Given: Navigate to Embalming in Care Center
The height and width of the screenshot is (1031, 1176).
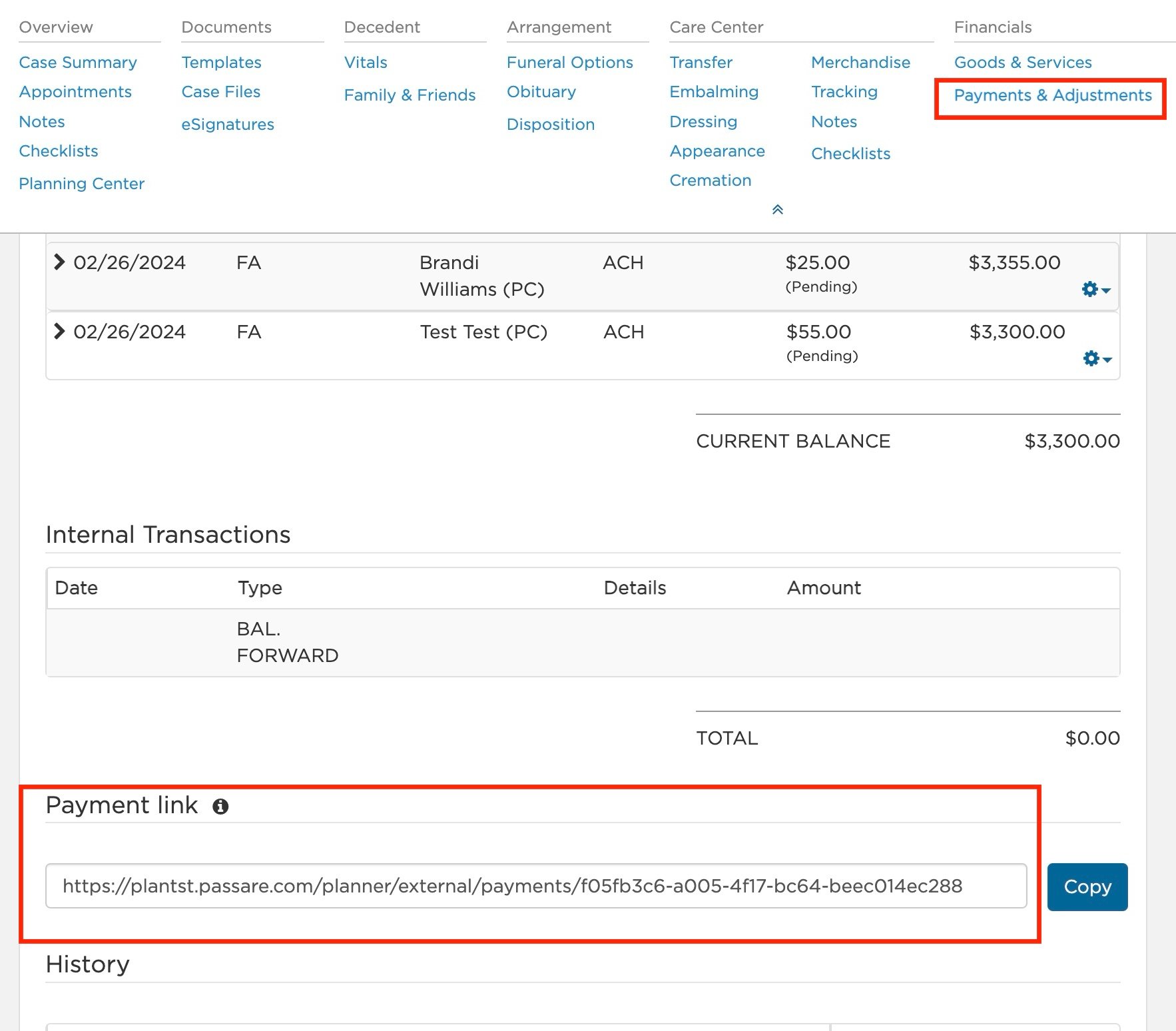Looking at the screenshot, I should click(x=713, y=91).
